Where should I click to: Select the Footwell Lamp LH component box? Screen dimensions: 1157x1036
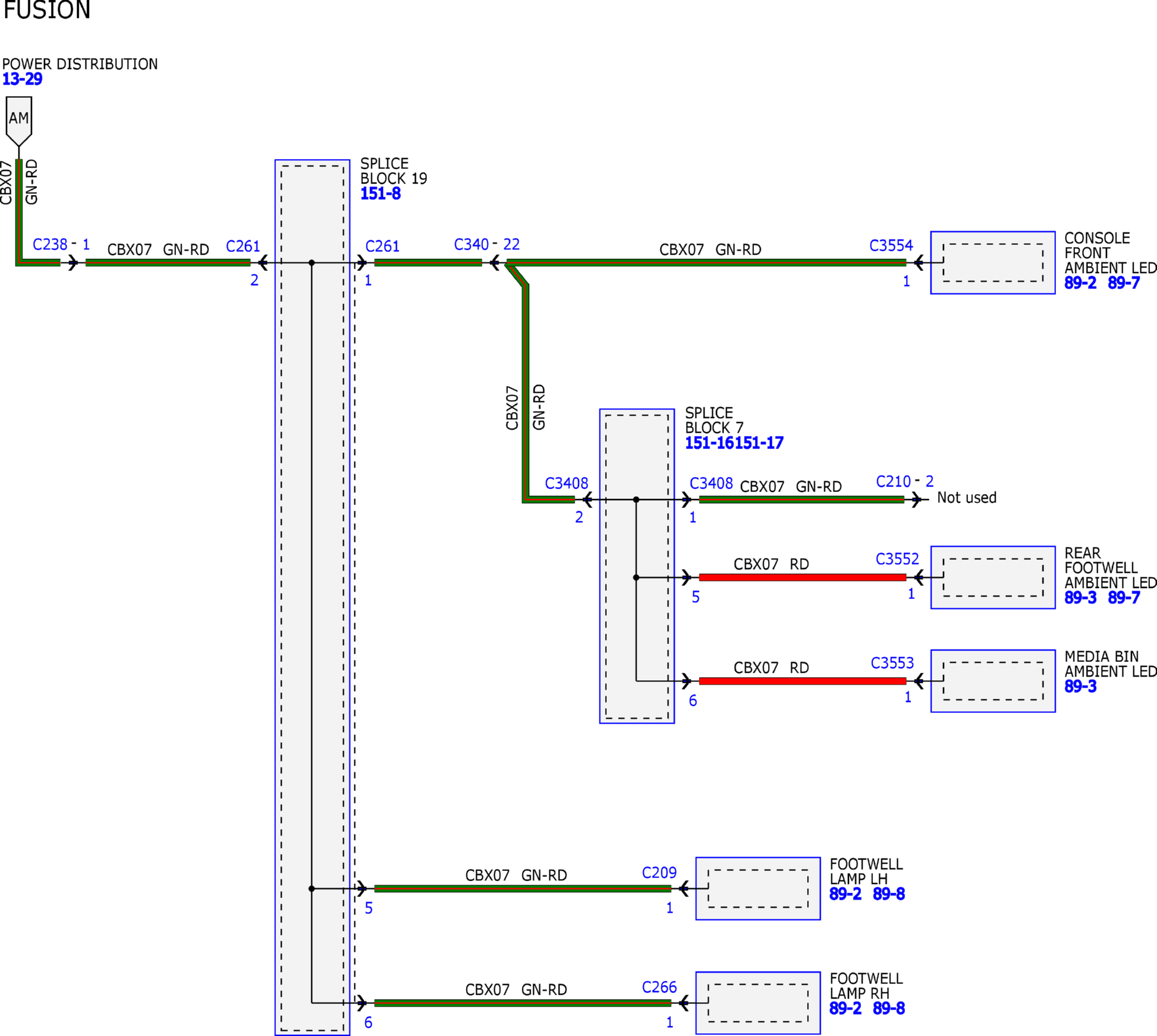(x=758, y=888)
